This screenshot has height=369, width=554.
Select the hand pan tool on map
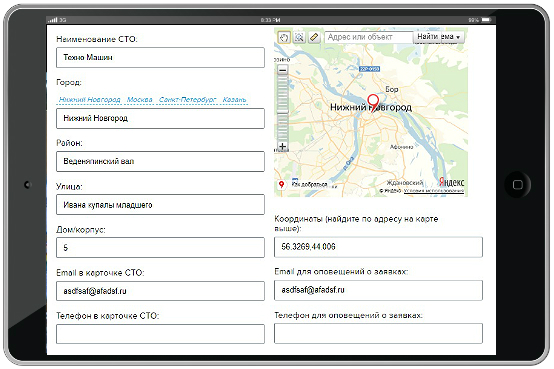pos(284,37)
